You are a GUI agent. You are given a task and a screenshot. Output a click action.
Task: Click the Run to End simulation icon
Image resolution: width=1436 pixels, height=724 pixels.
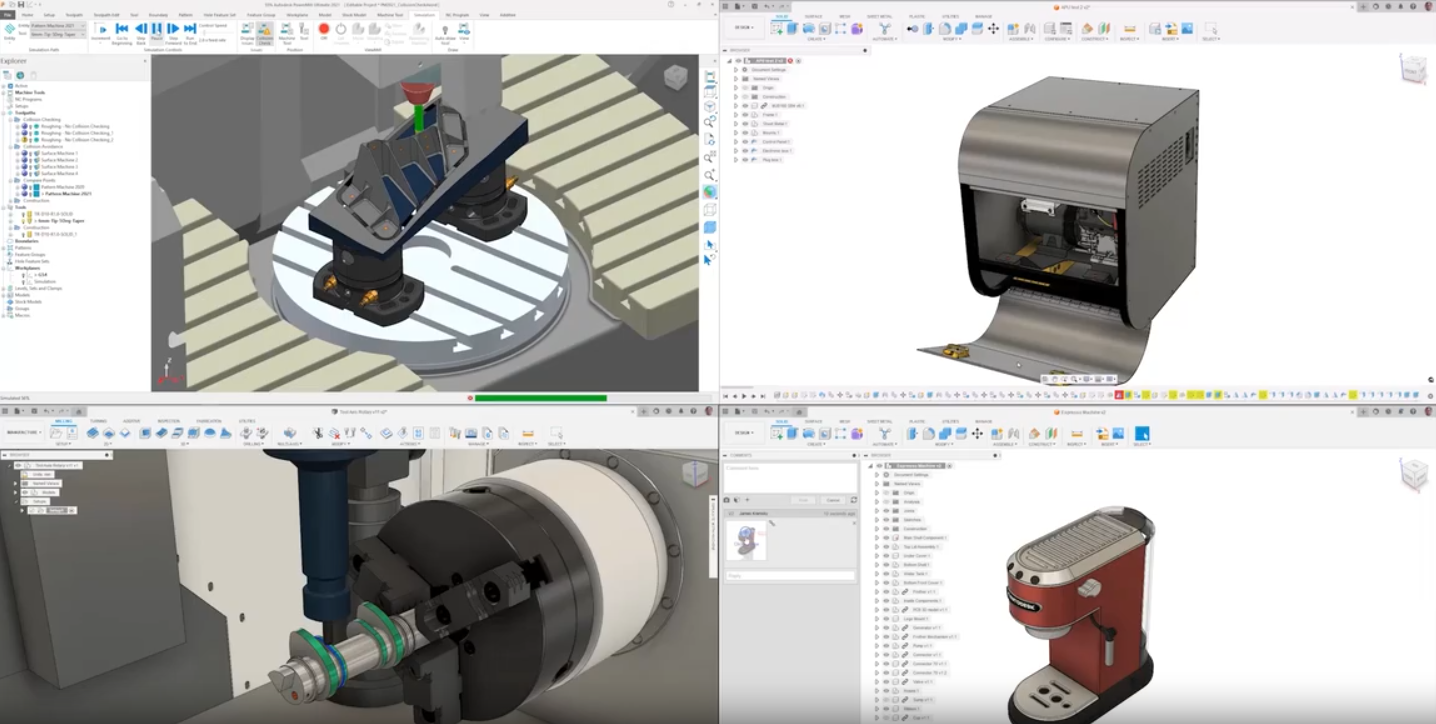pos(190,31)
